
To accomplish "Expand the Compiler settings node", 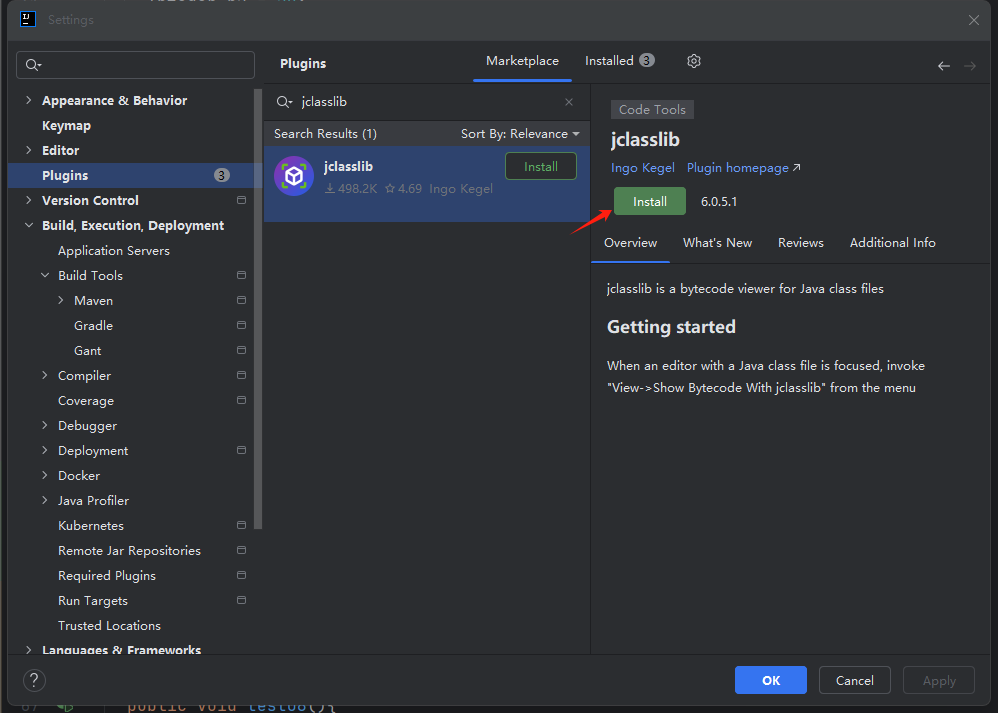I will pyautogui.click(x=45, y=375).
